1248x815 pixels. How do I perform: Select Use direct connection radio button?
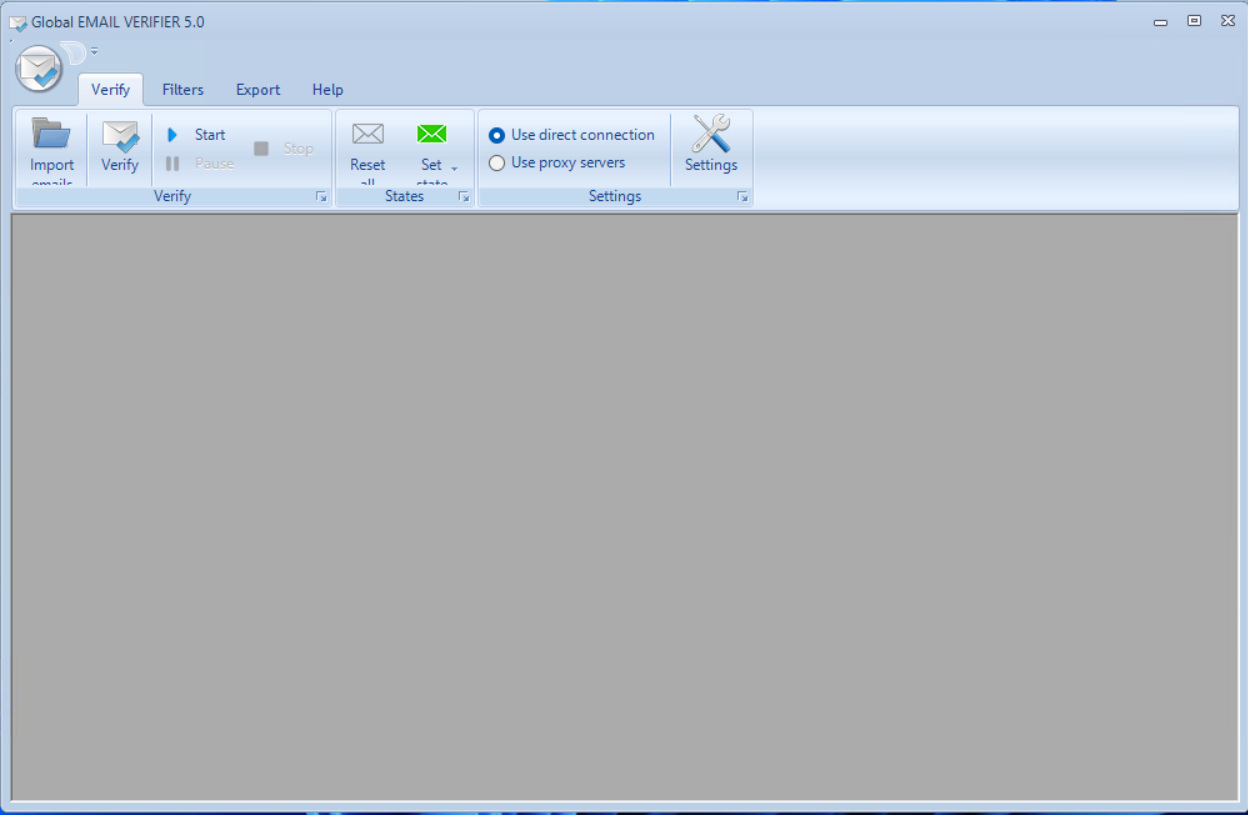coord(497,135)
